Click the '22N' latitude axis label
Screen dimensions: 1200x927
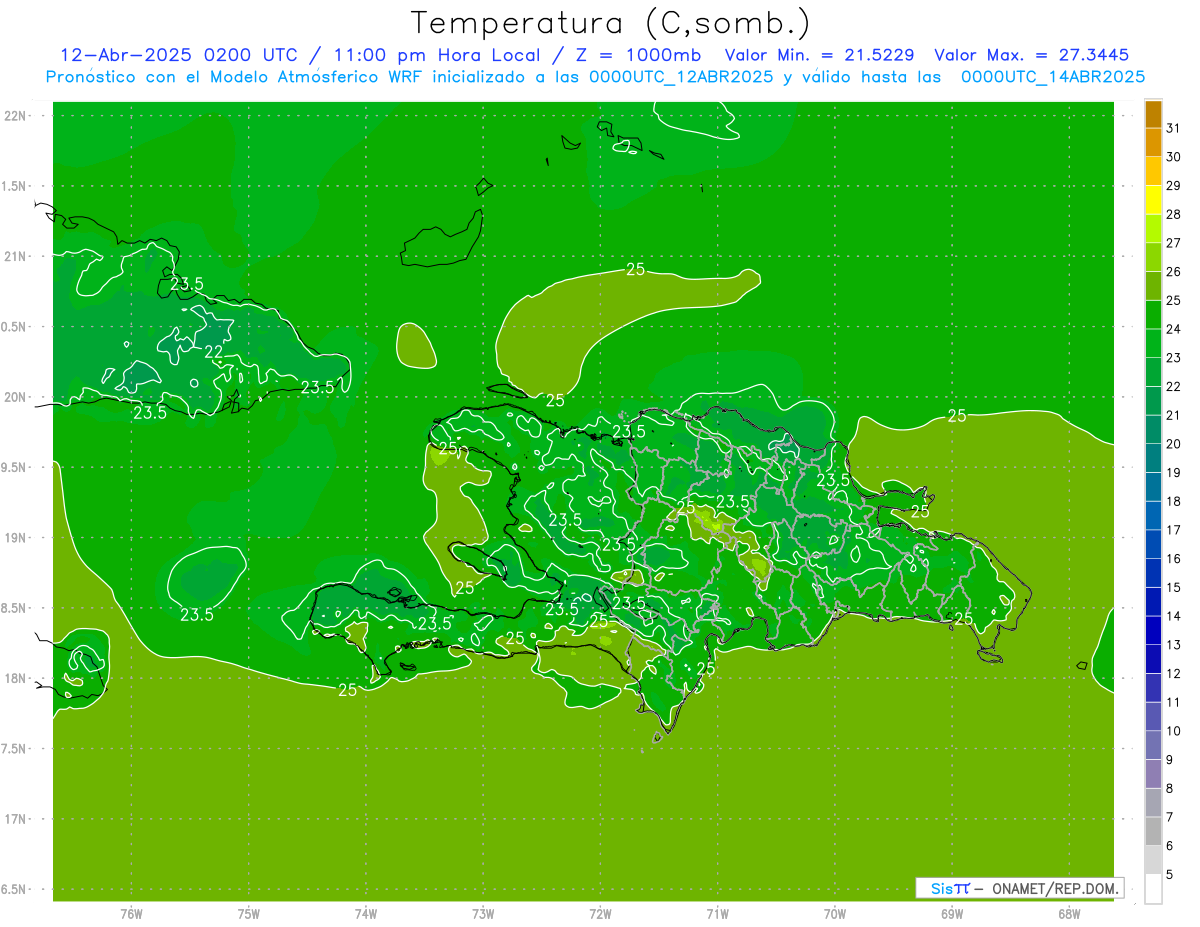pos(17,116)
